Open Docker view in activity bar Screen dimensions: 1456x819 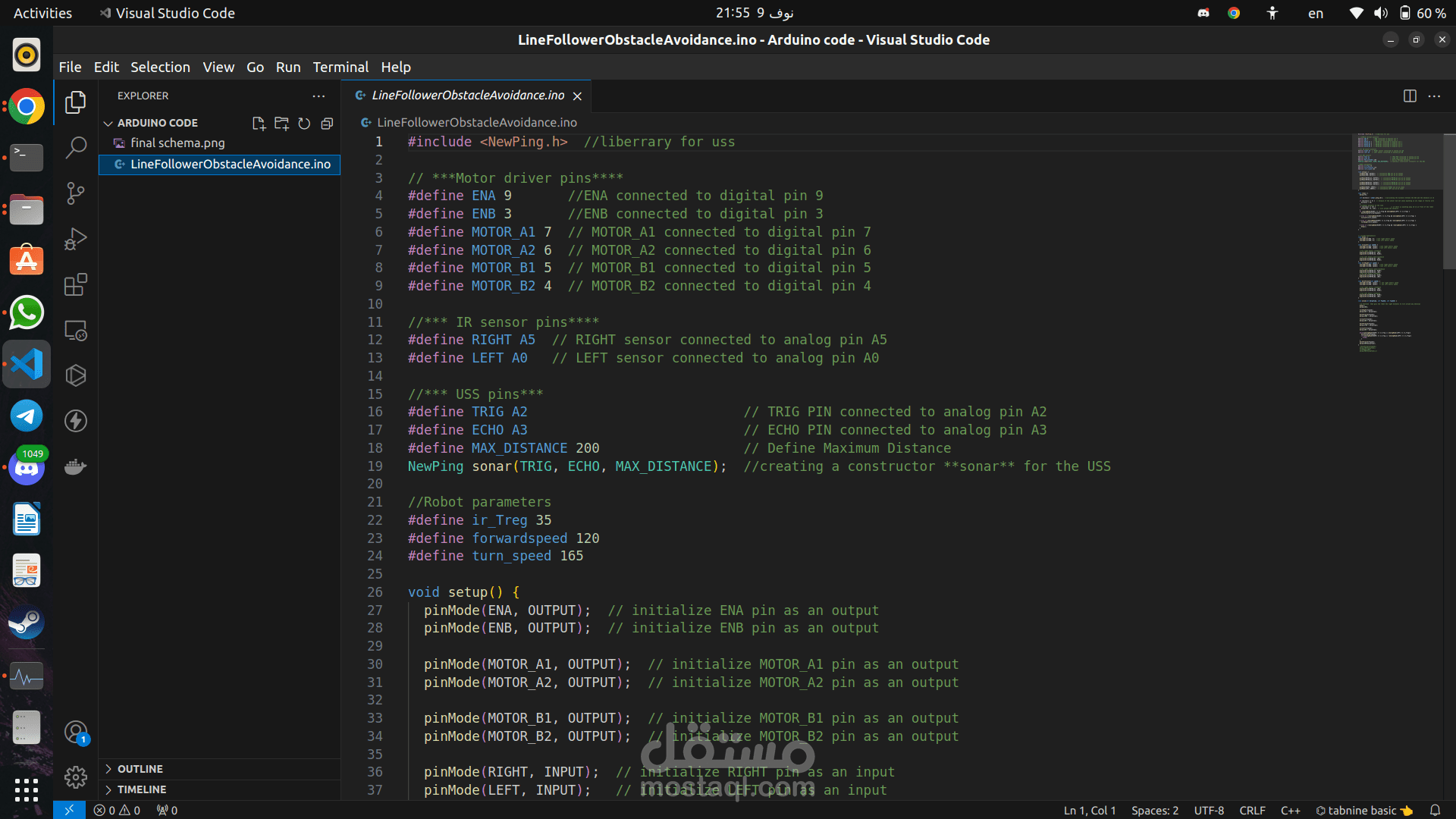[75, 466]
